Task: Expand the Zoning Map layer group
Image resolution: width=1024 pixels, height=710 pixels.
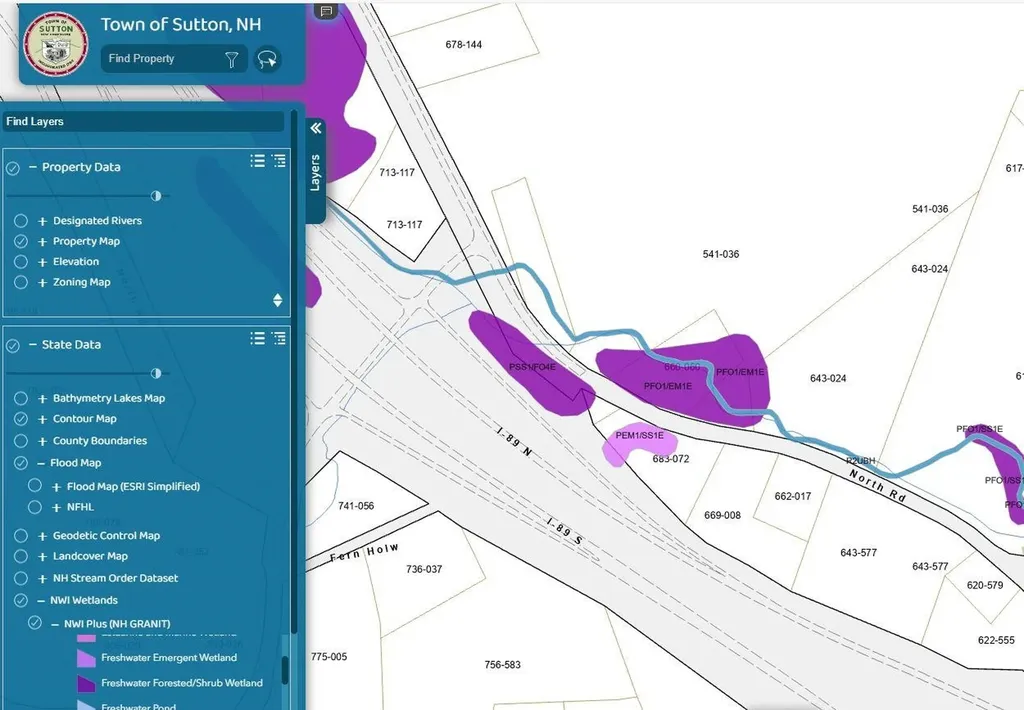Action: (42, 283)
